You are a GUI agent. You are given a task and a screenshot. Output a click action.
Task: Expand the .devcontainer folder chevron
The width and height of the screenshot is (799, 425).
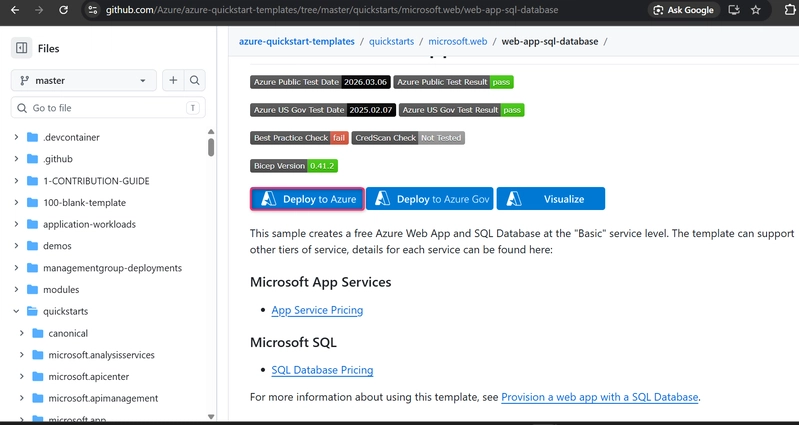[x=16, y=137]
